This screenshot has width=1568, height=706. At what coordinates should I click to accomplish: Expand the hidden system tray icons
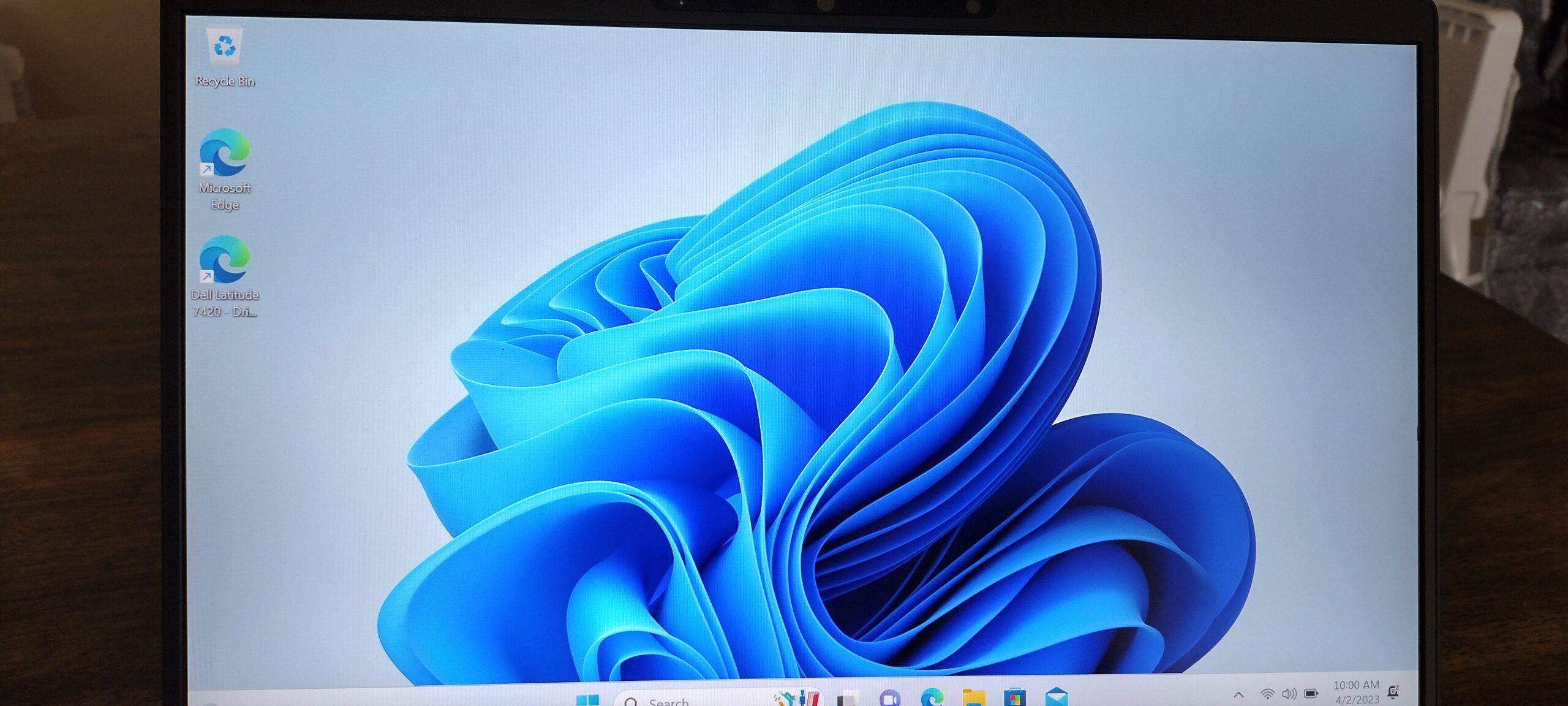click(1238, 694)
